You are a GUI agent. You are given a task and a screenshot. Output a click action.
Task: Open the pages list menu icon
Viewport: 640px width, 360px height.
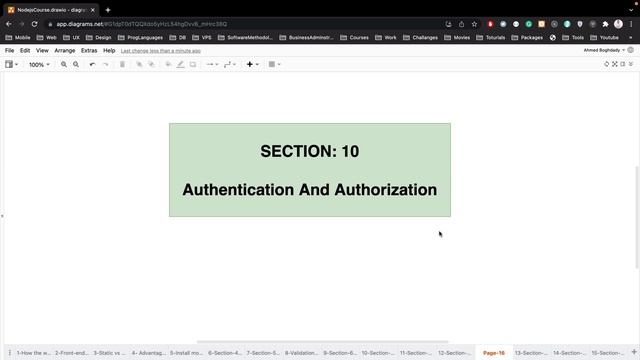pos(9,352)
